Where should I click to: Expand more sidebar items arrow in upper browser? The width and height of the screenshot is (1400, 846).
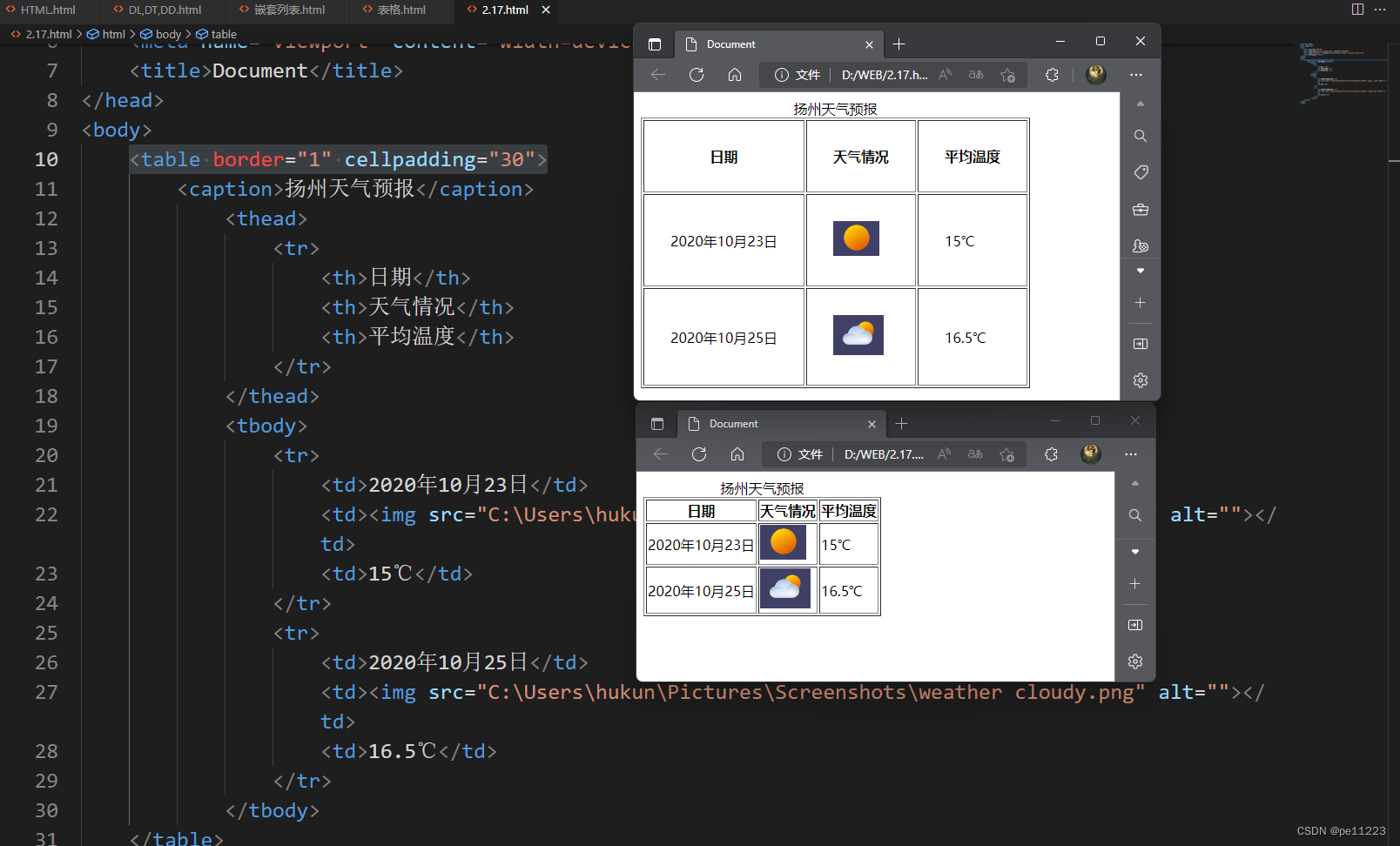[1141, 271]
